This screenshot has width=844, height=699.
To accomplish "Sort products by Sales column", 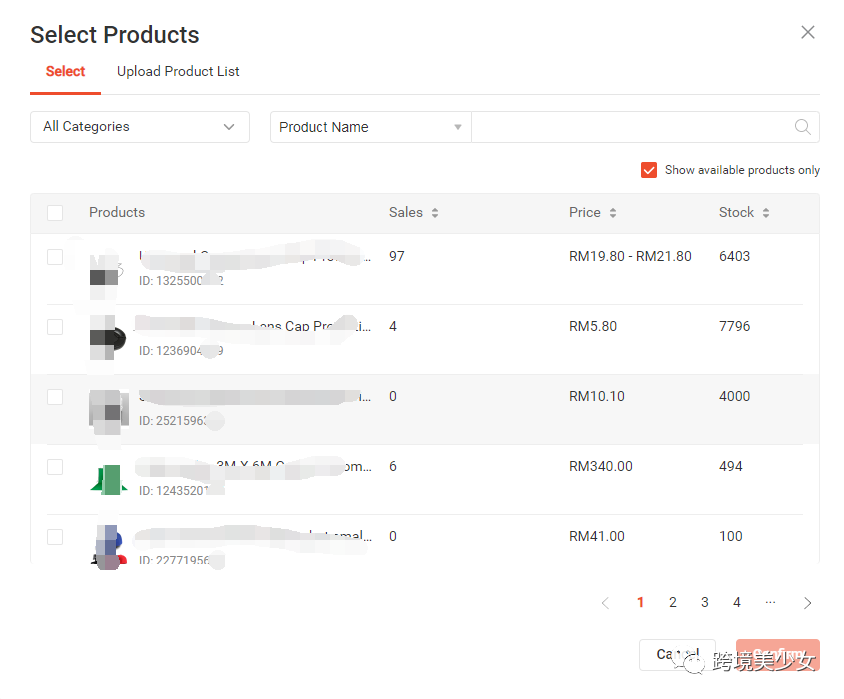I will (x=435, y=213).
